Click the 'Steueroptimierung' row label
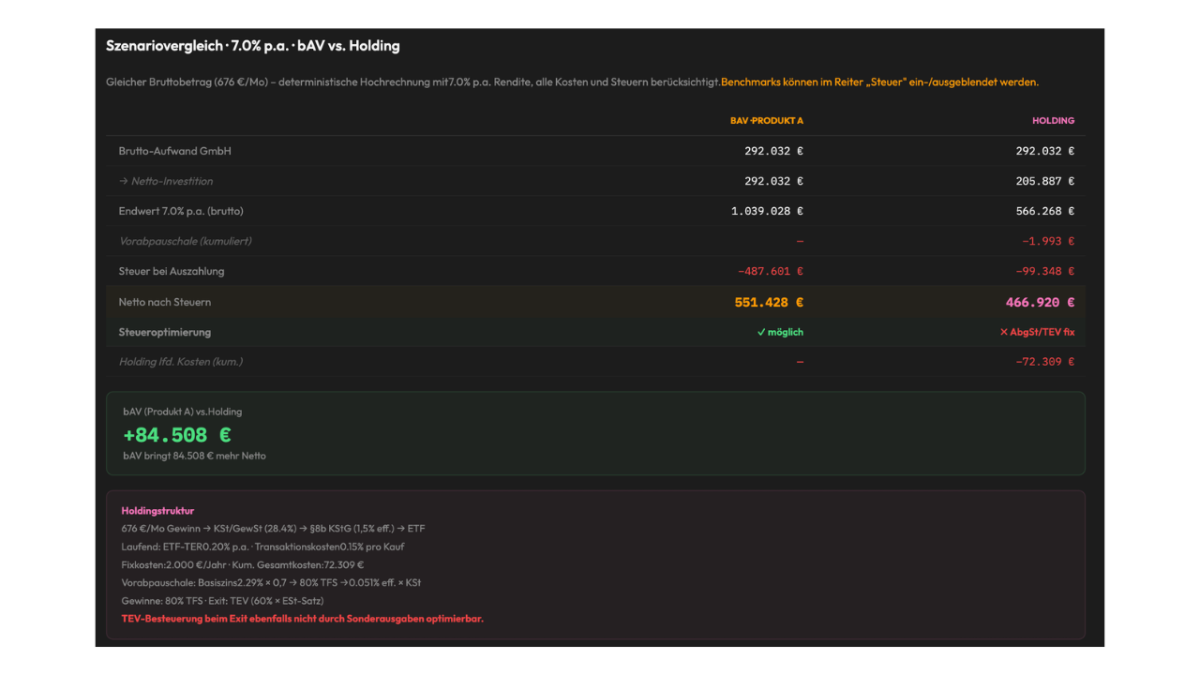Viewport: 1200px width, 675px height. pos(164,332)
